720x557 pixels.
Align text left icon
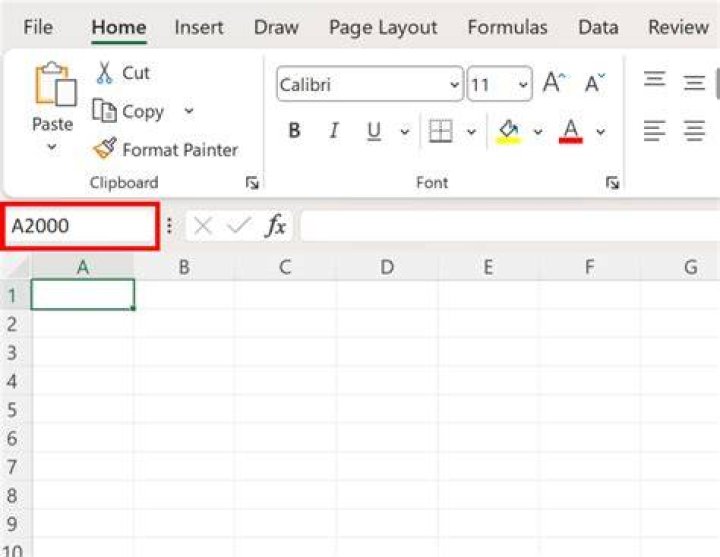(x=654, y=131)
